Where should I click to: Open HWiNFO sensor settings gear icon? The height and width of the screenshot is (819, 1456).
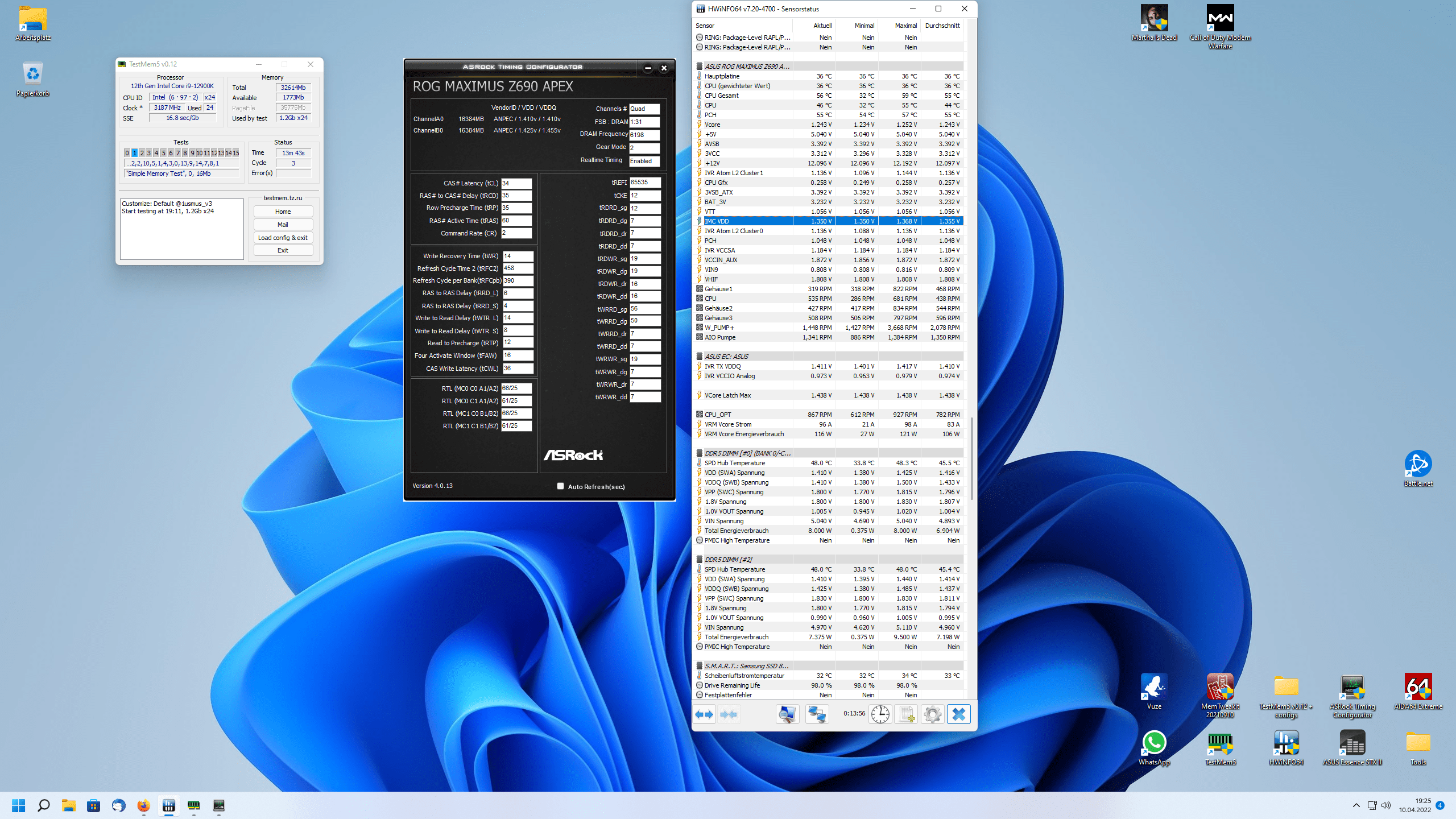click(932, 714)
